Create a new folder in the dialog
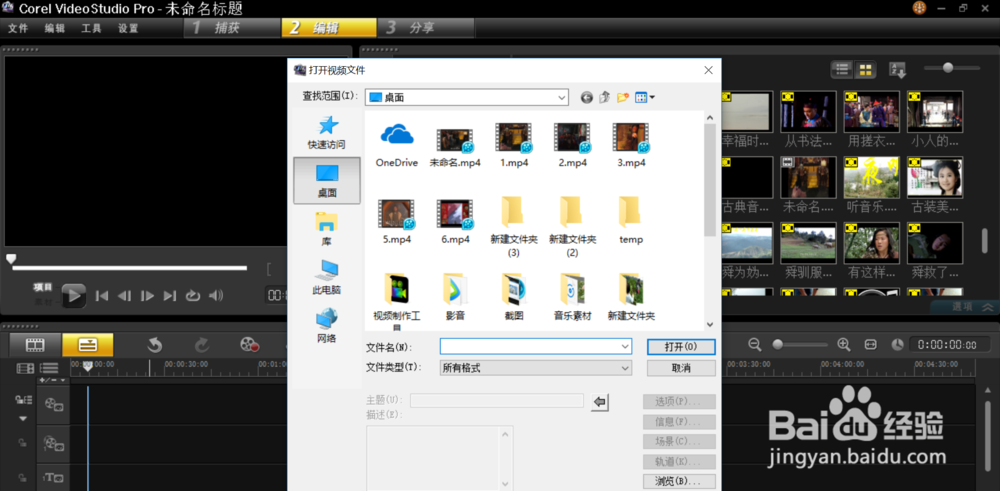Viewport: 1000px width, 491px height. pos(623,98)
